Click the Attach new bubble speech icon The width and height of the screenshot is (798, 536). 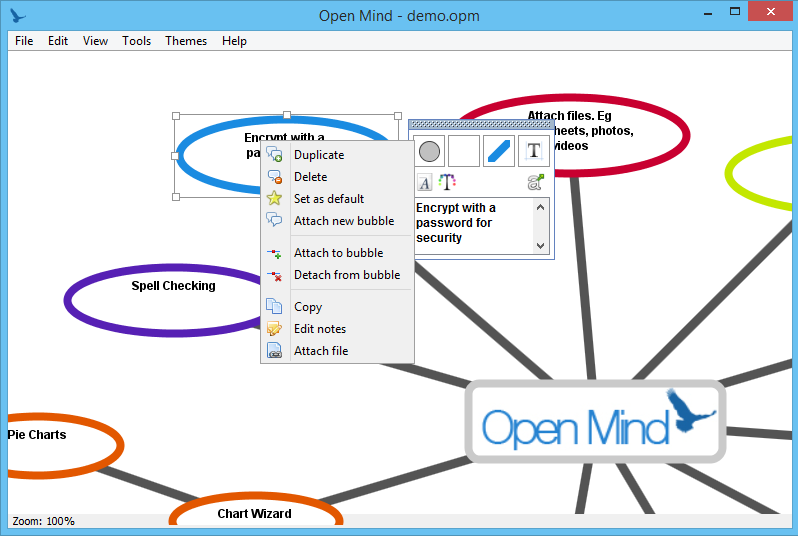[x=274, y=220]
